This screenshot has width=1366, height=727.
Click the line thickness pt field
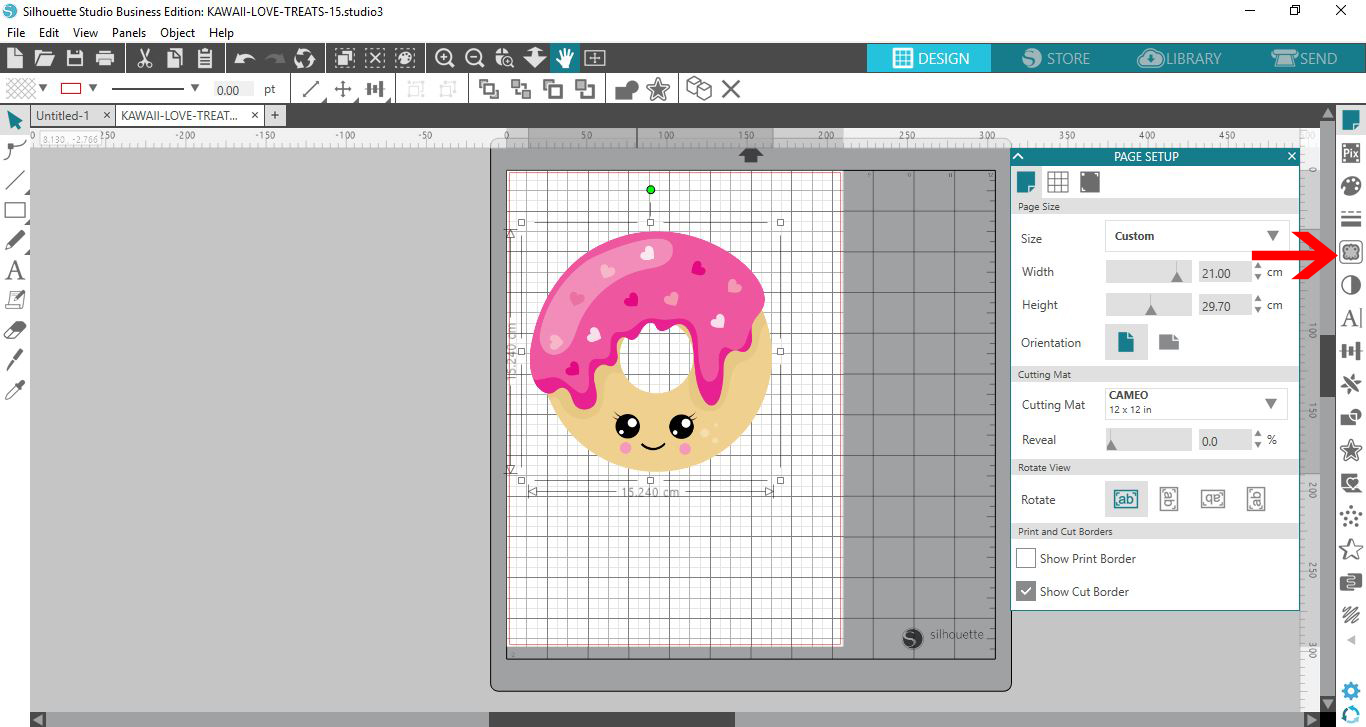[232, 89]
